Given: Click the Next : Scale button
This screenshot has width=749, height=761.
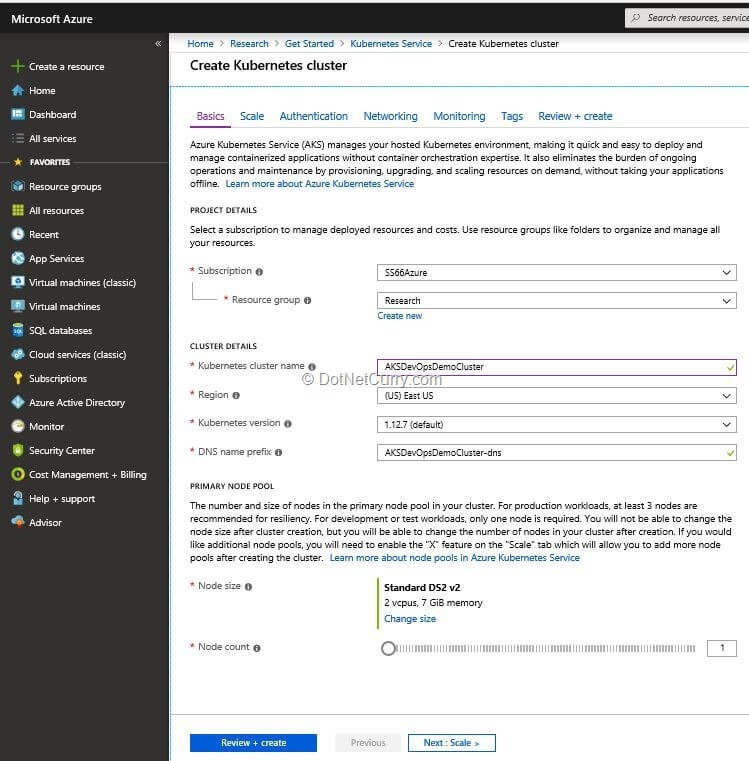Looking at the screenshot, I should 451,743.
